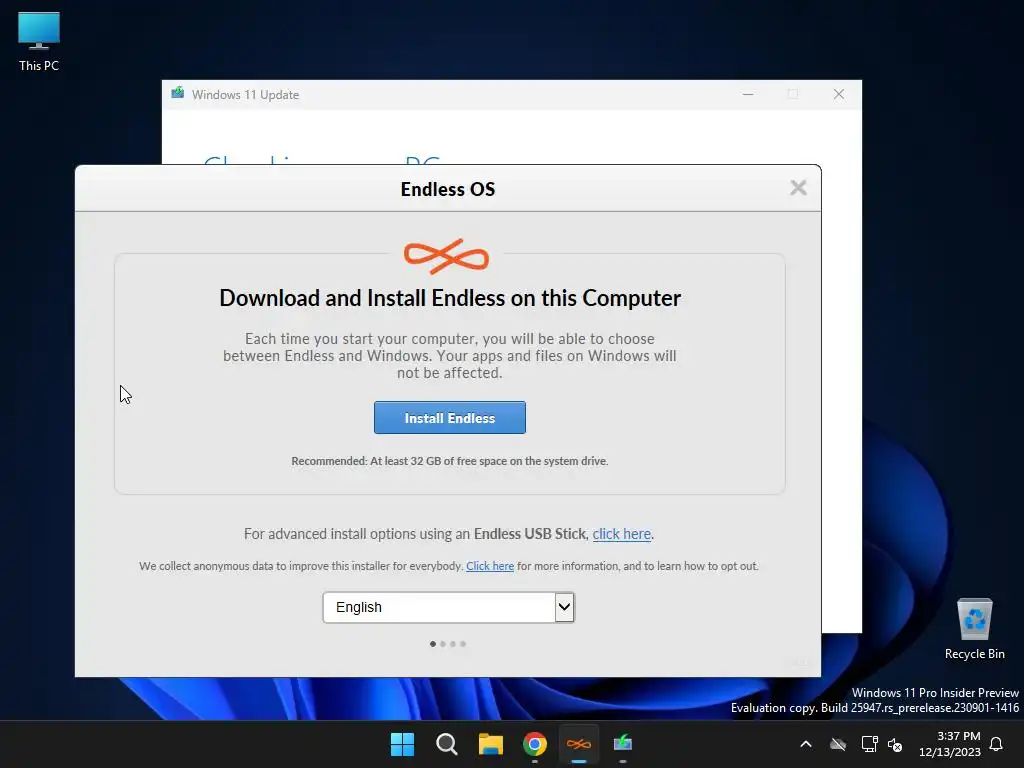This screenshot has height=768, width=1024.
Task: Click the language dropdown arrow
Action: [x=564, y=607]
